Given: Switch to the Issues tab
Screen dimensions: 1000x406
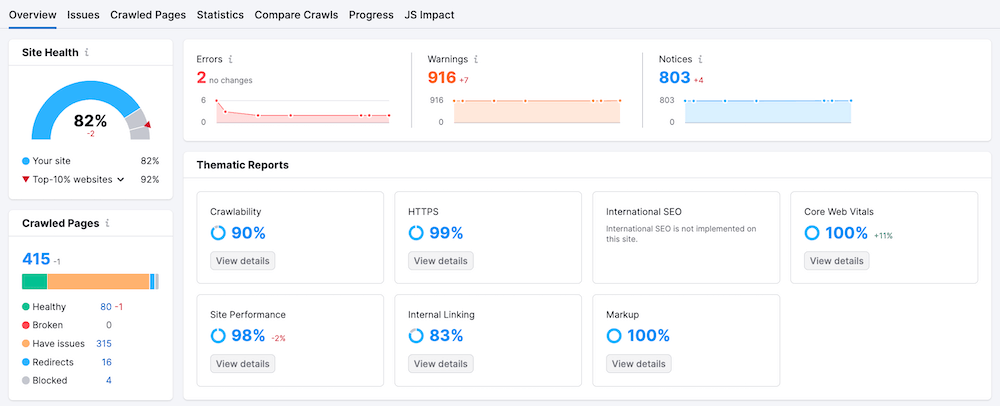Looking at the screenshot, I should [83, 15].
